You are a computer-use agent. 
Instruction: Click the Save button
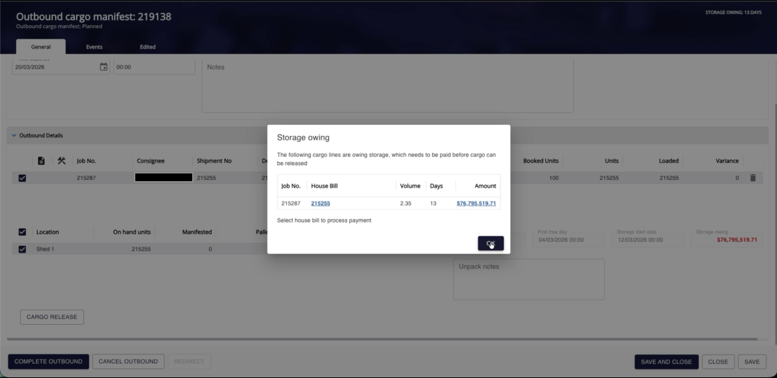coord(752,362)
